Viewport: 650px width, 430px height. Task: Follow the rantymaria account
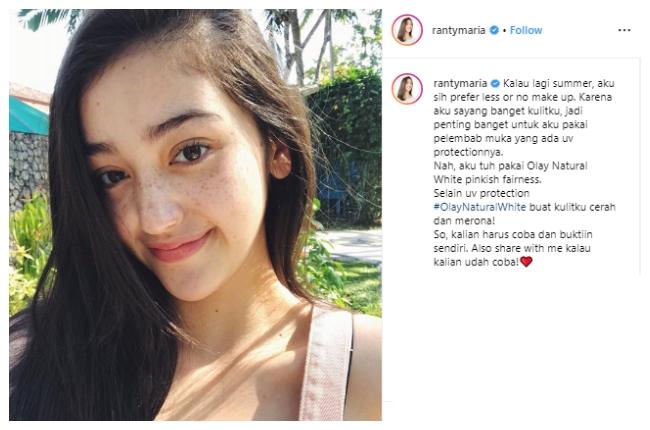(526, 30)
